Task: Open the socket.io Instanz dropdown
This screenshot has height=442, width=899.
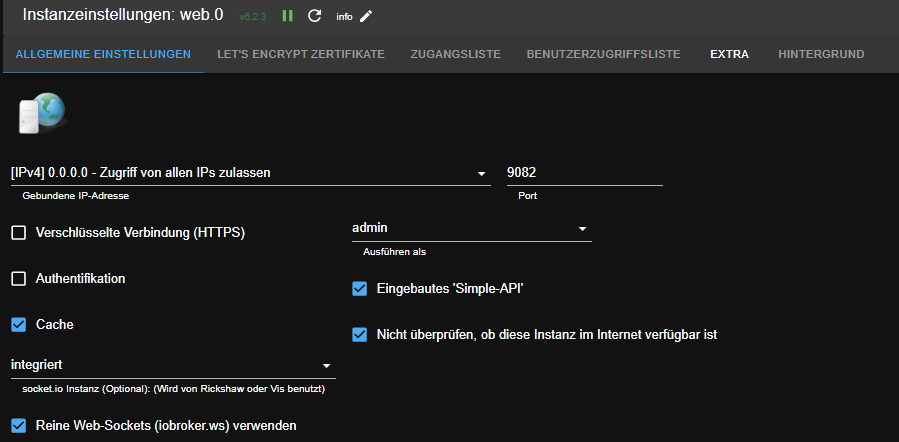Action: 172,366
